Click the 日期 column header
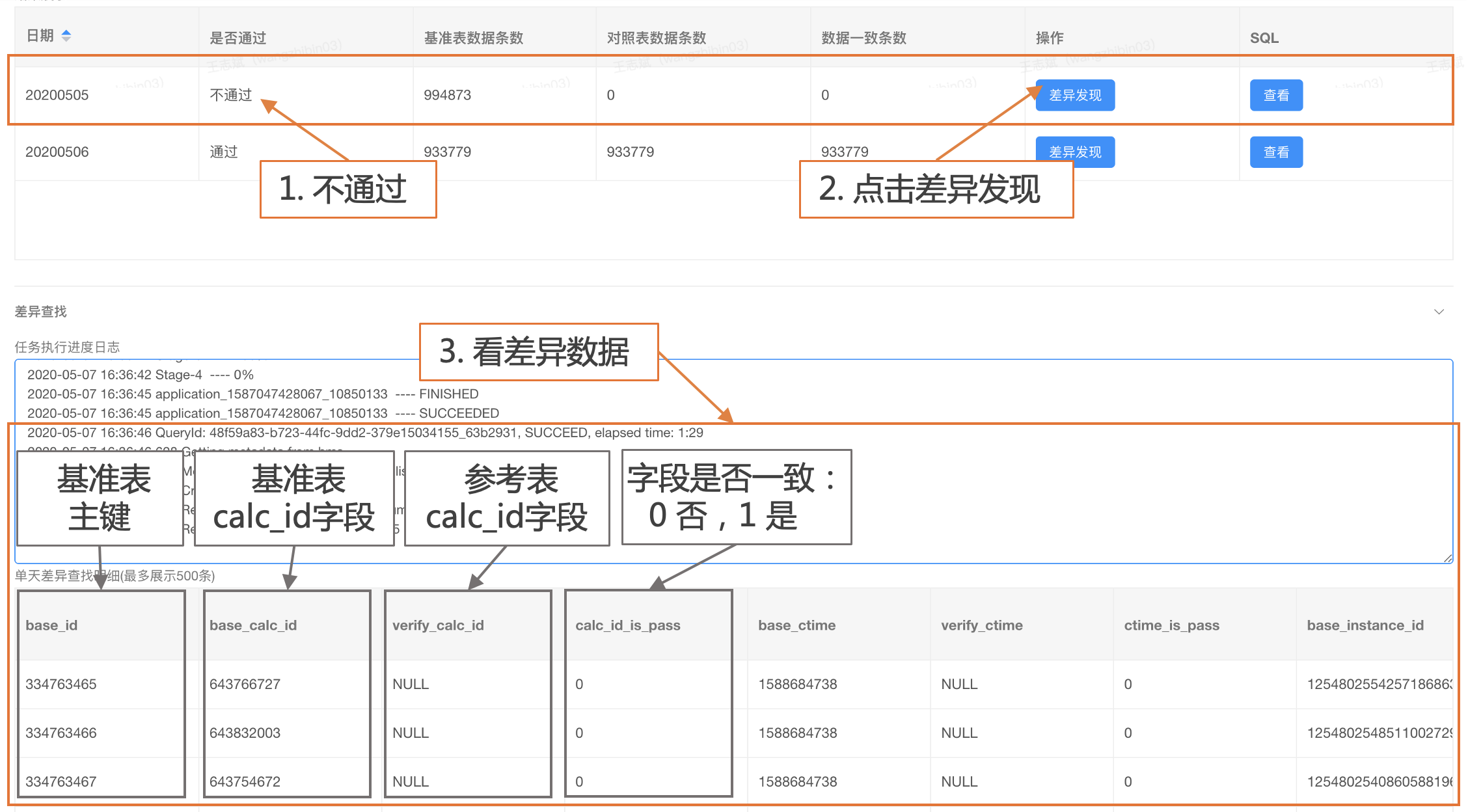This screenshot has width=1468, height=812. coord(40,36)
